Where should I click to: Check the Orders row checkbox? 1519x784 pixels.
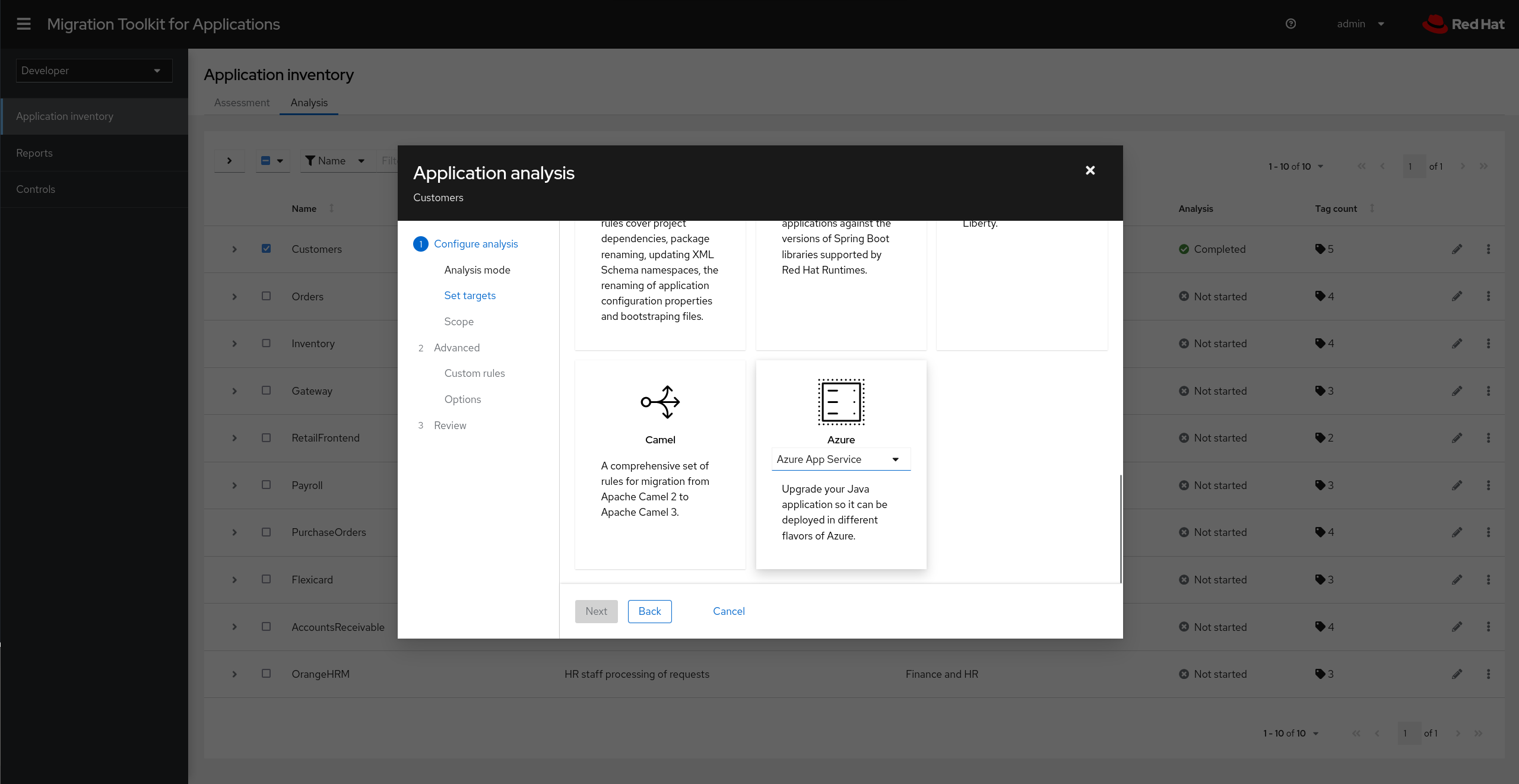266,296
